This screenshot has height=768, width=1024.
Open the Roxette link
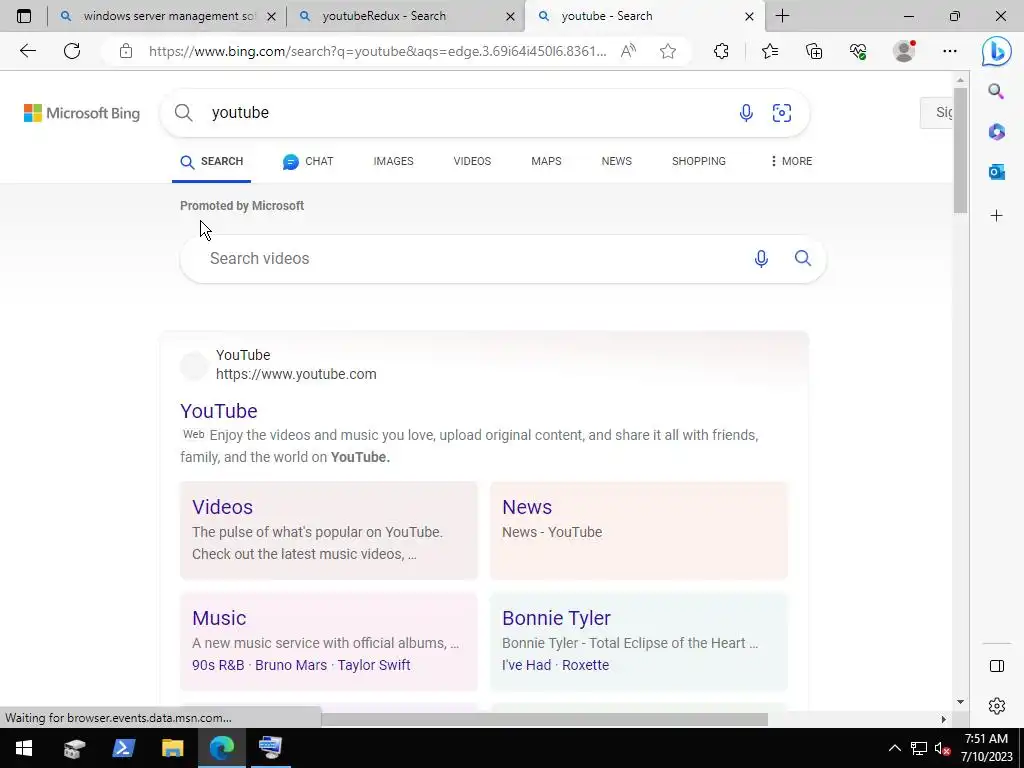(x=585, y=665)
